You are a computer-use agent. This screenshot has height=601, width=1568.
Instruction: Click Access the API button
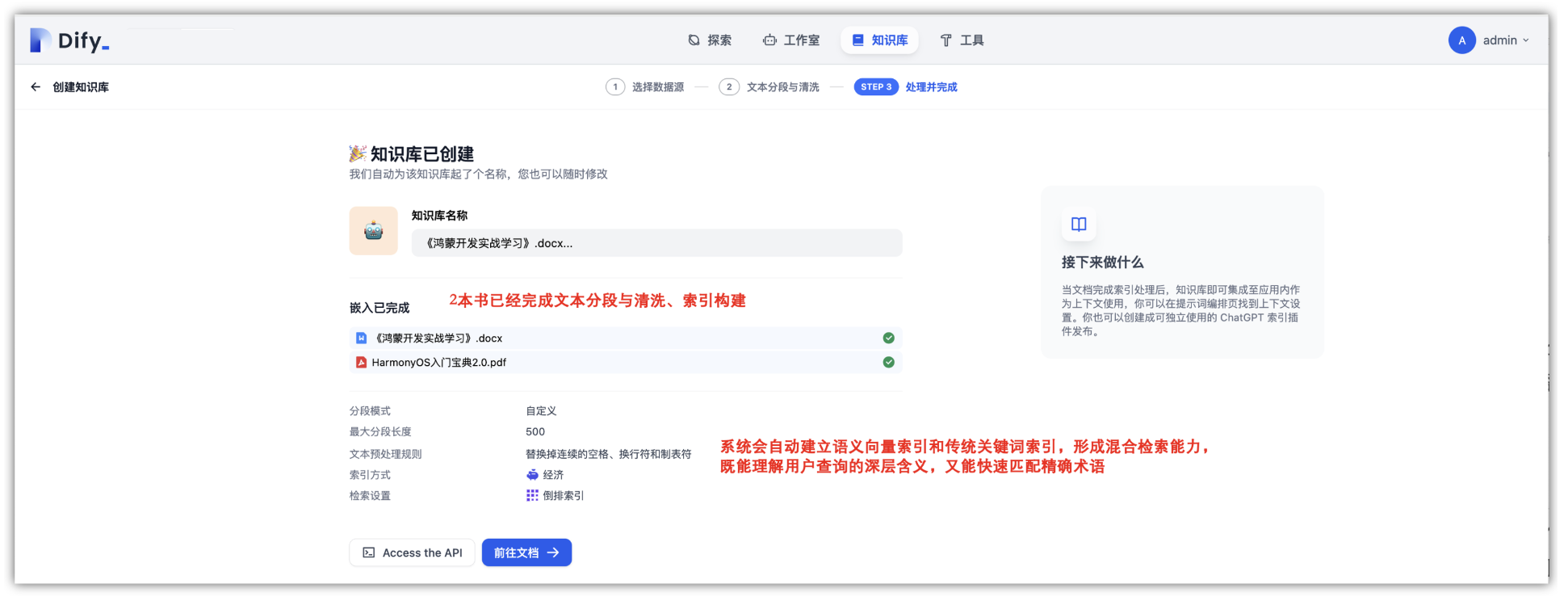pyautogui.click(x=412, y=553)
